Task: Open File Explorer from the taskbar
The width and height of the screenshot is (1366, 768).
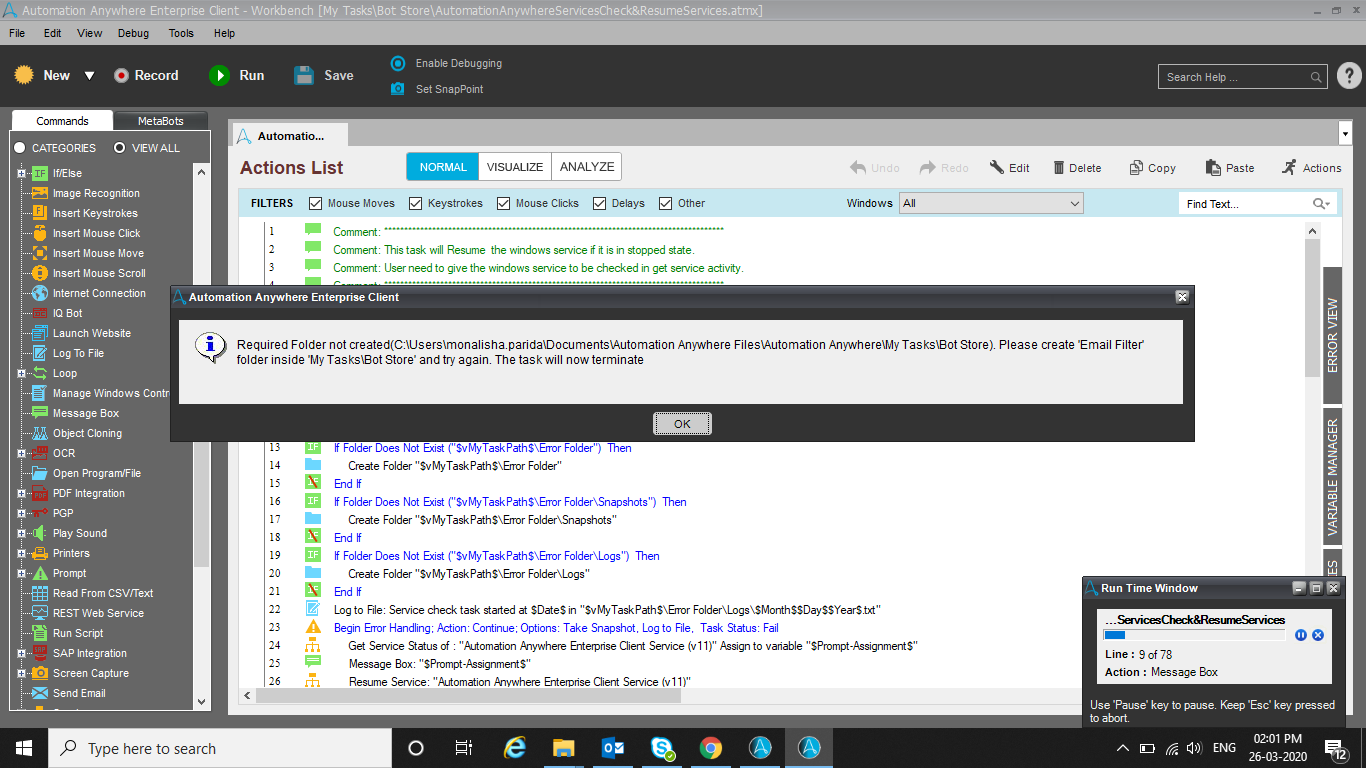Action: [x=564, y=748]
